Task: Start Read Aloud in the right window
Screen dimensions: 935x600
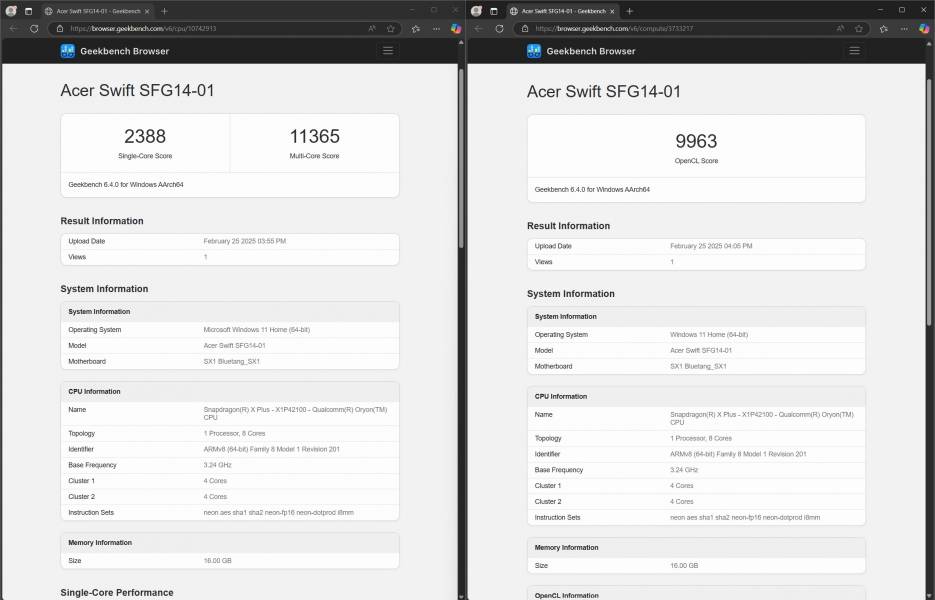Action: pos(840,29)
